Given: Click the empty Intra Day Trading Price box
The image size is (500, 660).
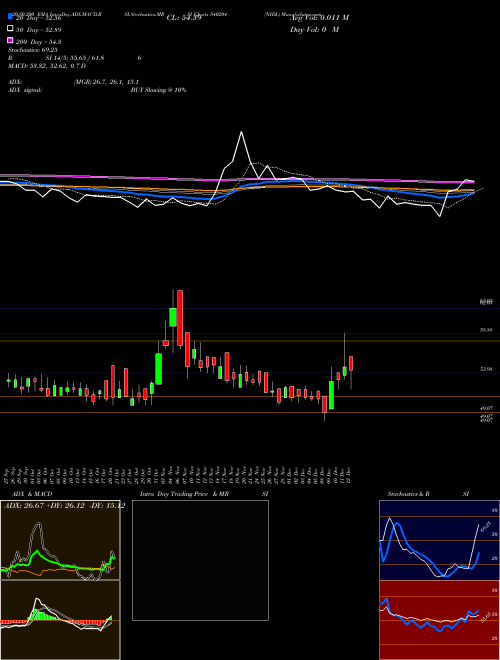Looking at the screenshot, I should (x=200, y=560).
